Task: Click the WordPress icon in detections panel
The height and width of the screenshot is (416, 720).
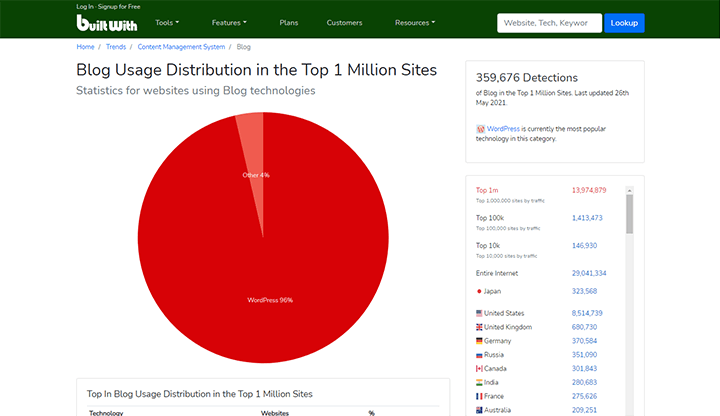Action: (481, 129)
